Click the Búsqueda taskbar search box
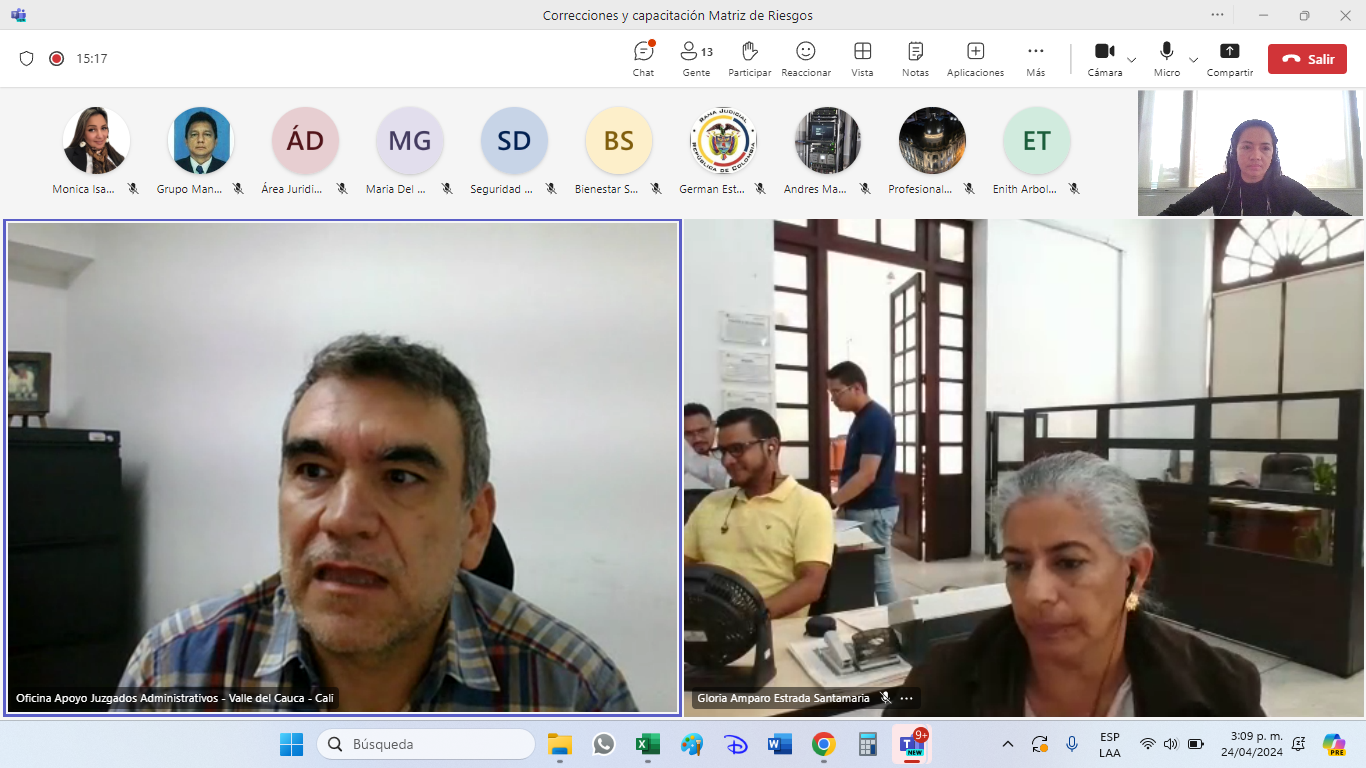The height and width of the screenshot is (768, 1366). (x=426, y=744)
